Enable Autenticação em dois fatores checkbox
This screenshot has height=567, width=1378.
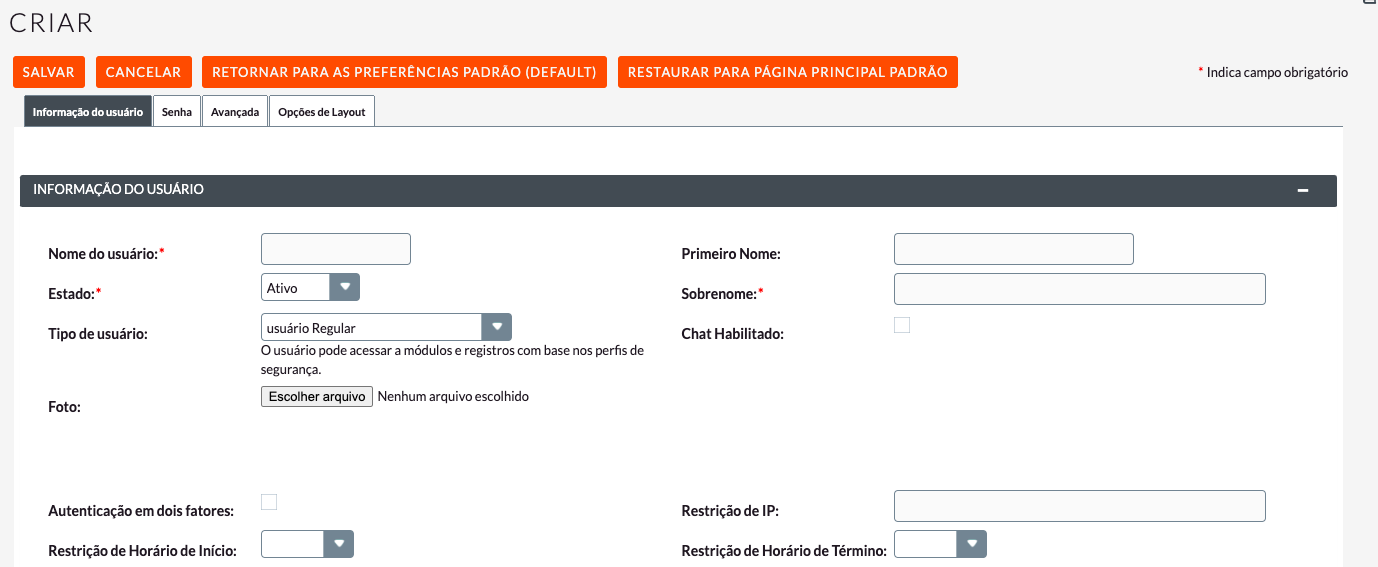pos(269,502)
